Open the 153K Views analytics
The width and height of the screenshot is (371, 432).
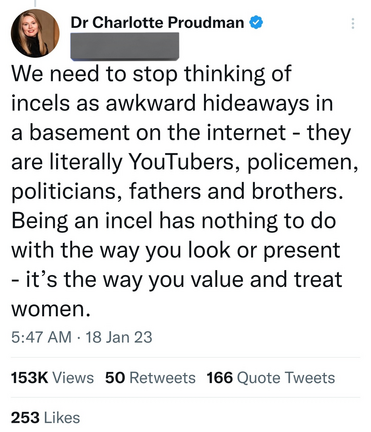coord(52,378)
